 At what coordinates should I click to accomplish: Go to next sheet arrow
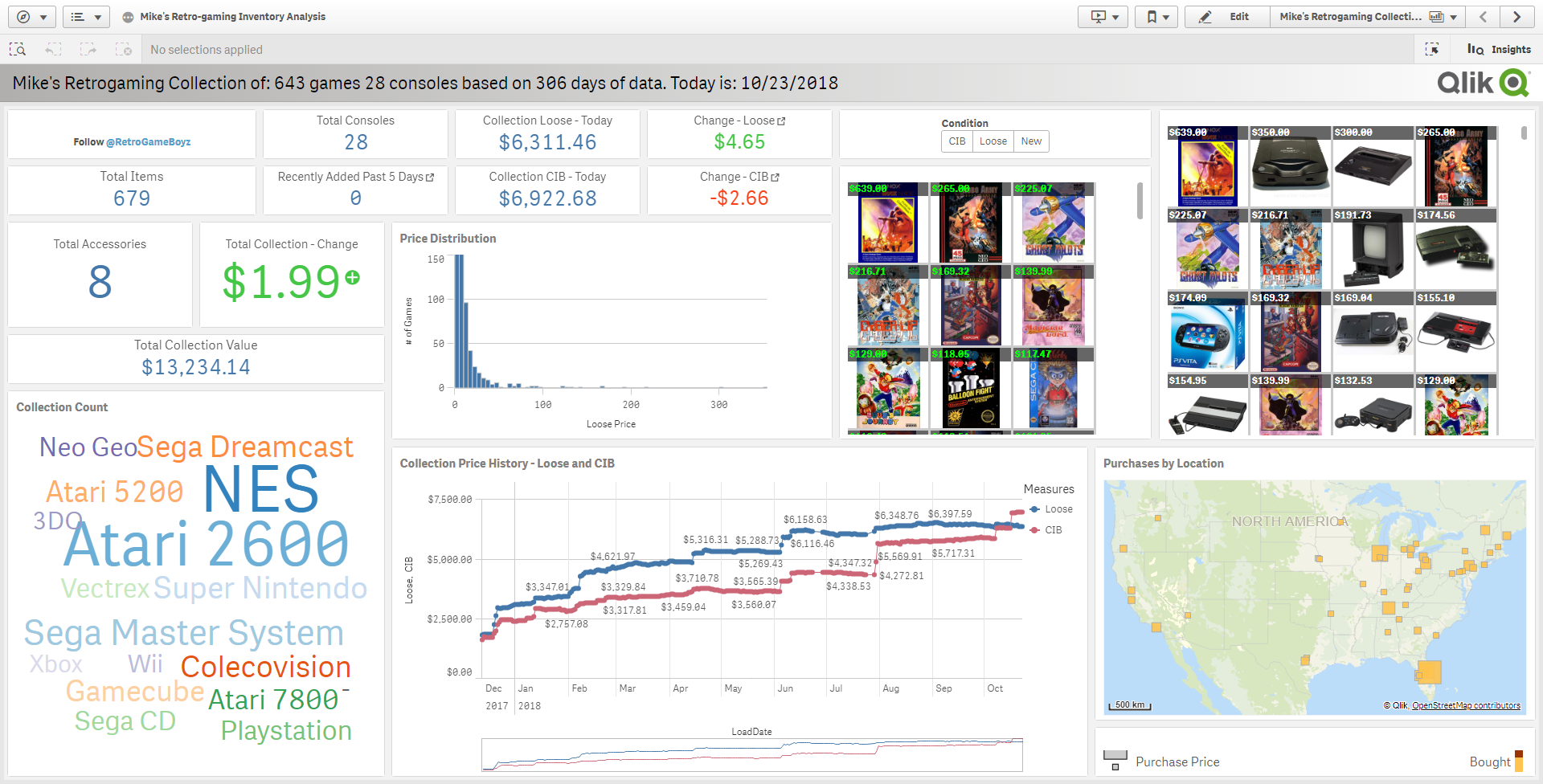pyautogui.click(x=1516, y=17)
